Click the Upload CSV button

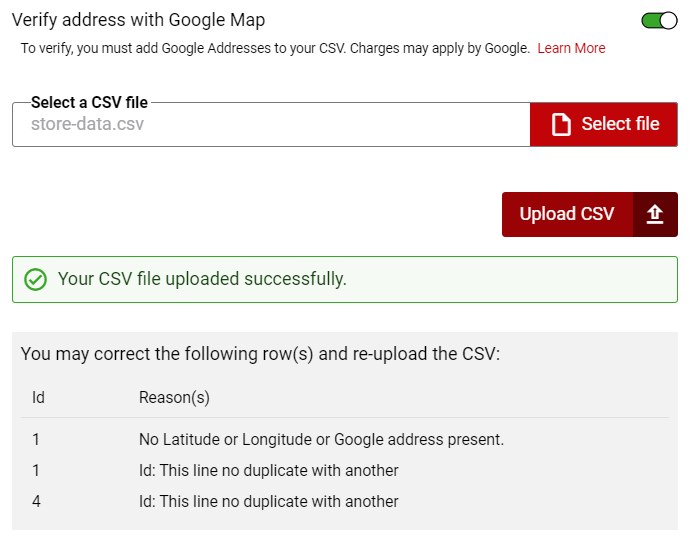(590, 214)
